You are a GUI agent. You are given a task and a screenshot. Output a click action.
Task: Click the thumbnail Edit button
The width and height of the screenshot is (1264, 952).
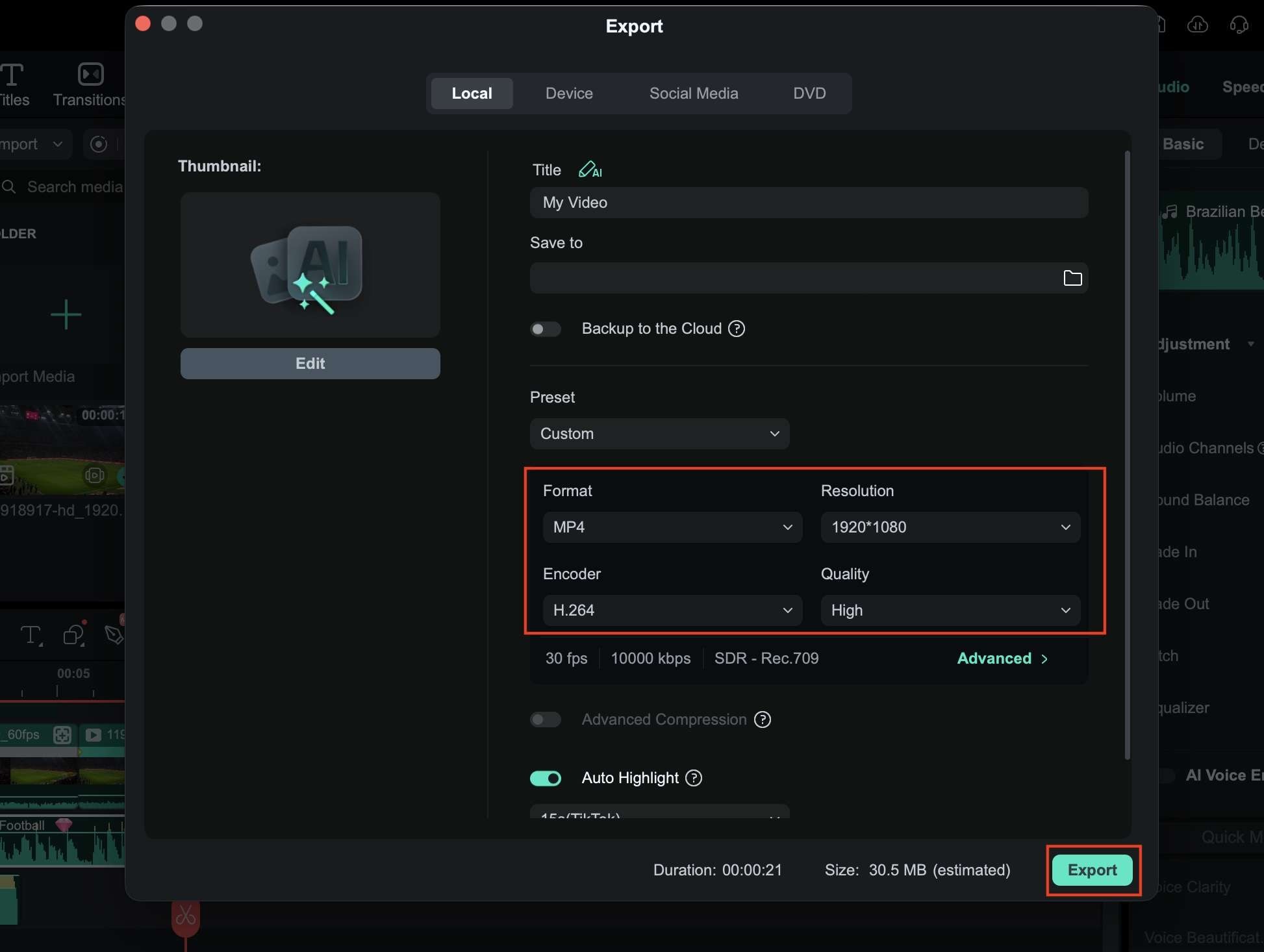point(310,364)
